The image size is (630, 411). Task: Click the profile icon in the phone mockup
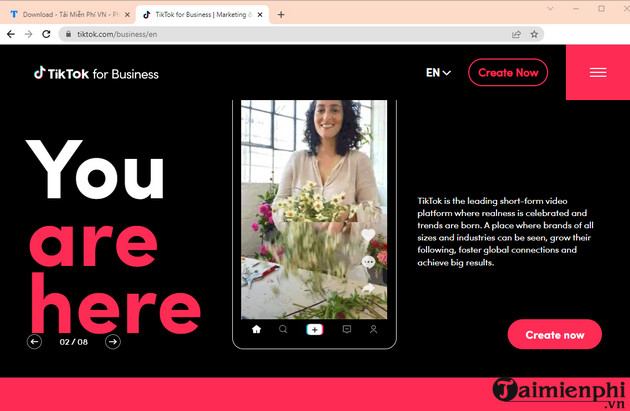pos(373,329)
